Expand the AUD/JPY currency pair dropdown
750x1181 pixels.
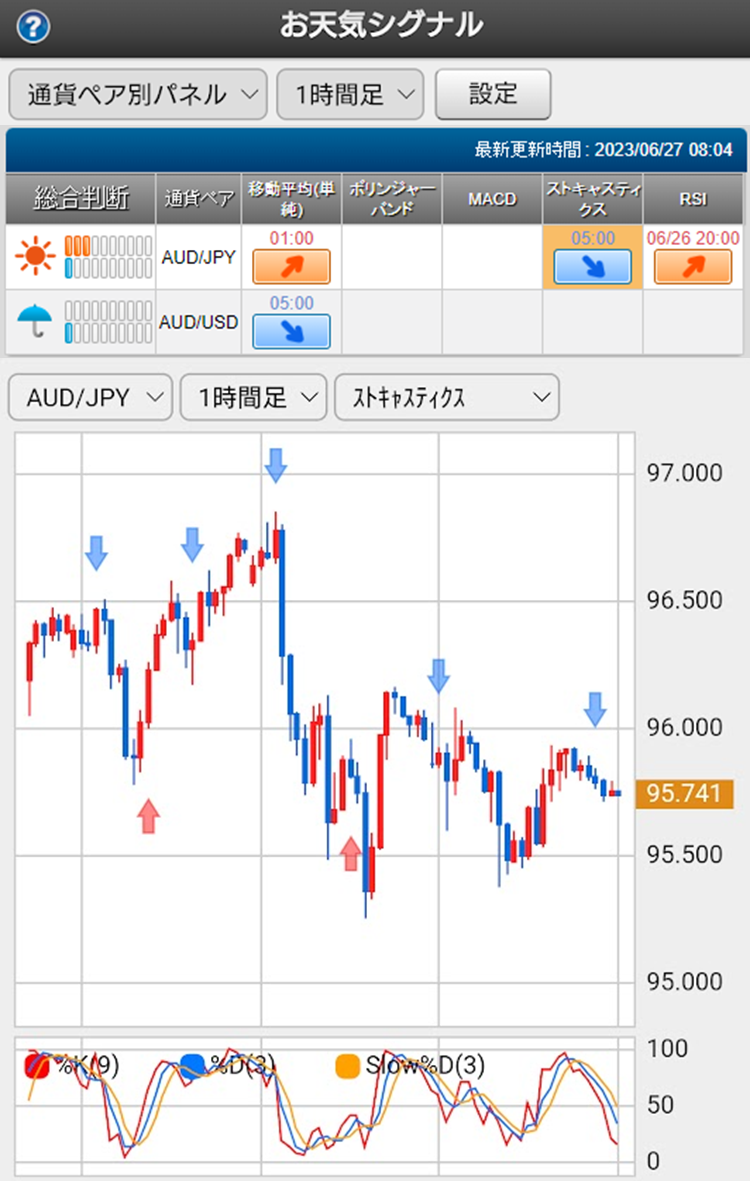[x=90, y=397]
